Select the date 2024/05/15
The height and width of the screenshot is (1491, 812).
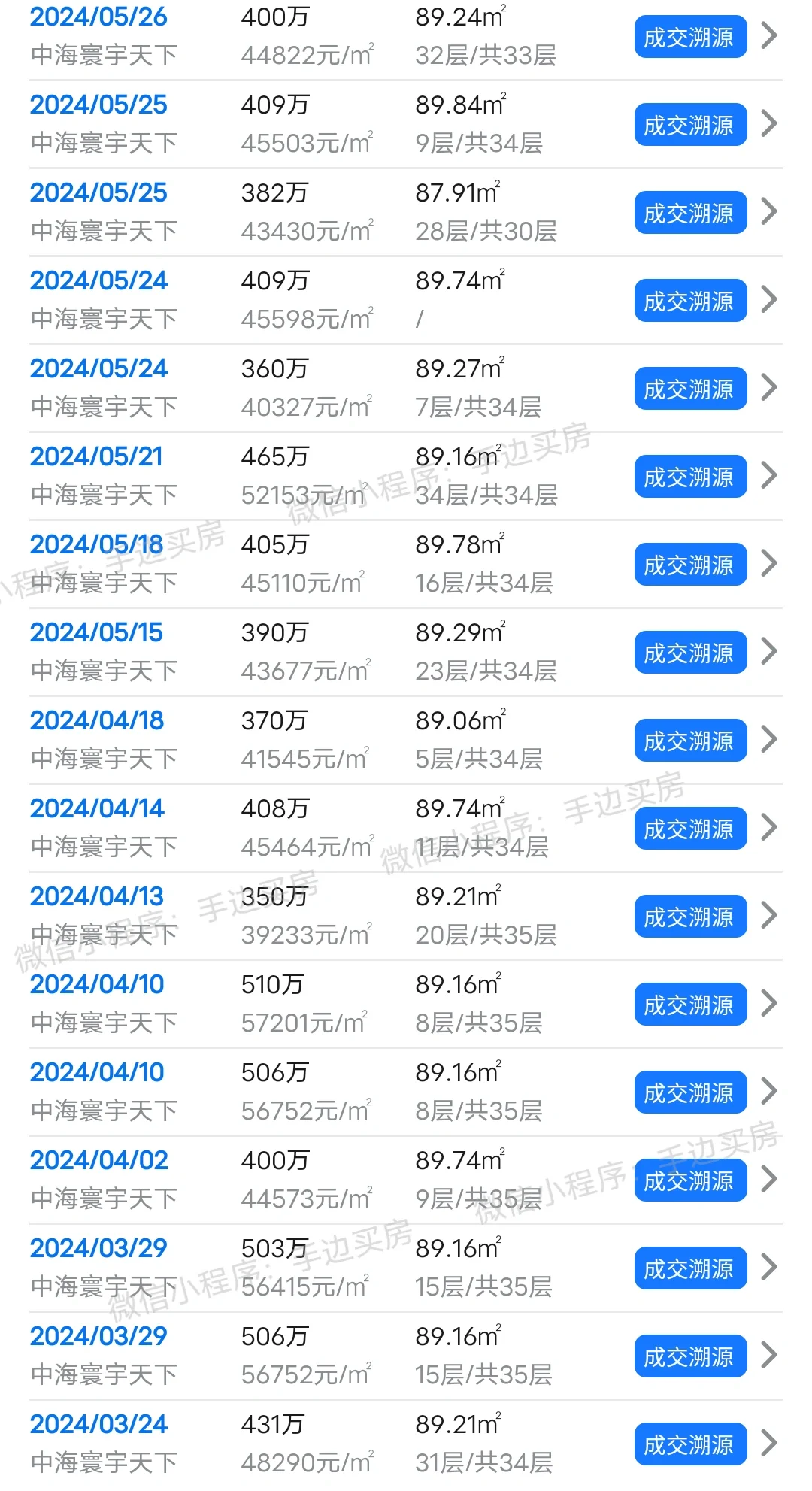point(96,632)
